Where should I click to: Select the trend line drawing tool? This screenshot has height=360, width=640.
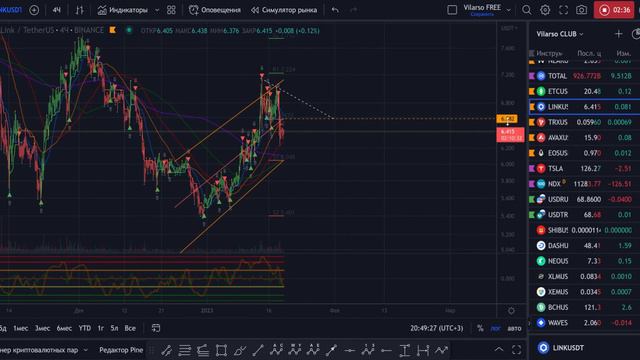258,350
